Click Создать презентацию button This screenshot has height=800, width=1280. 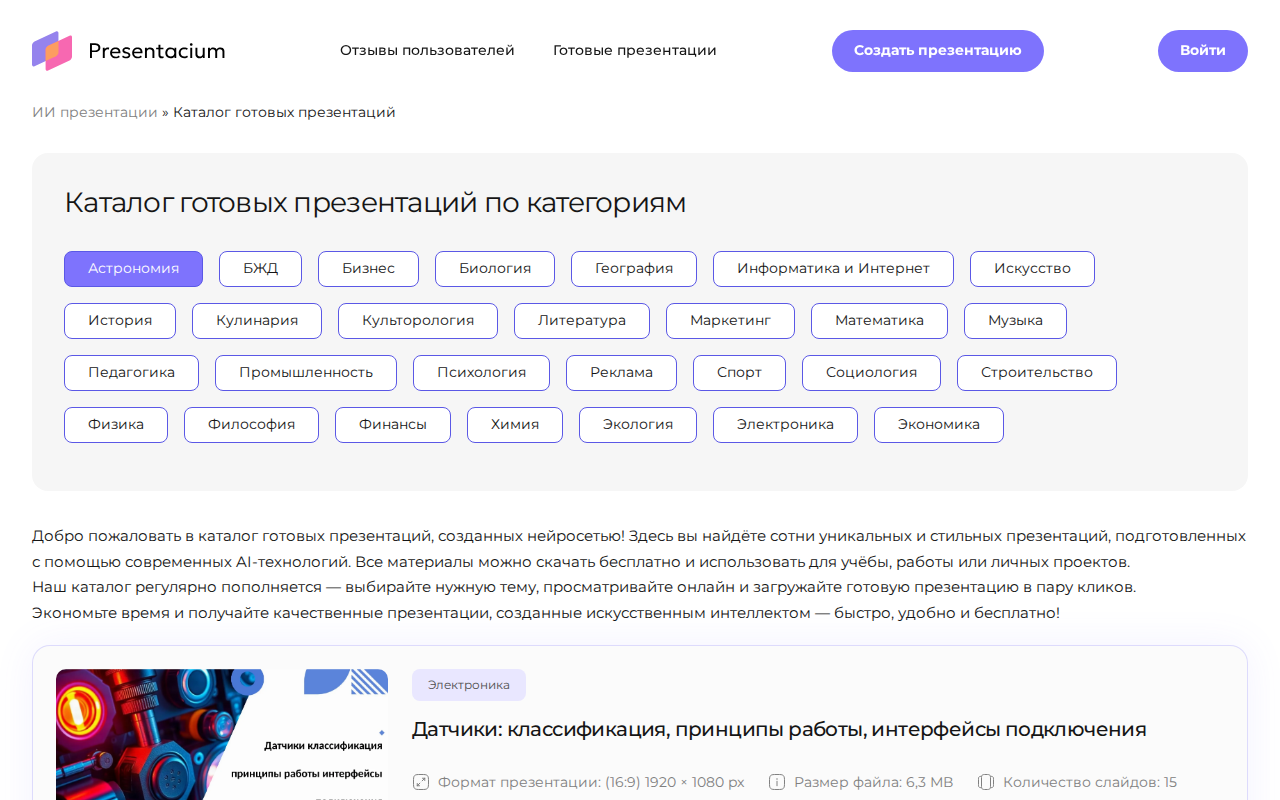tap(938, 51)
